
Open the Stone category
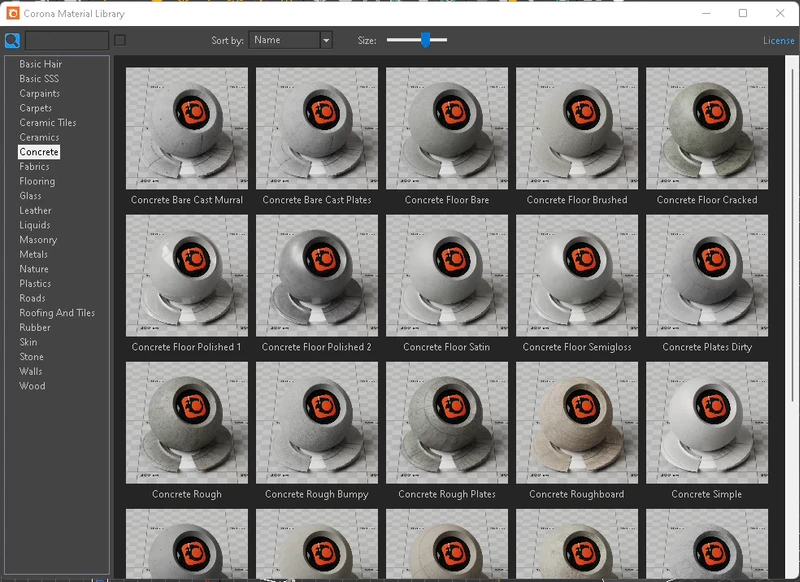[x=32, y=357]
